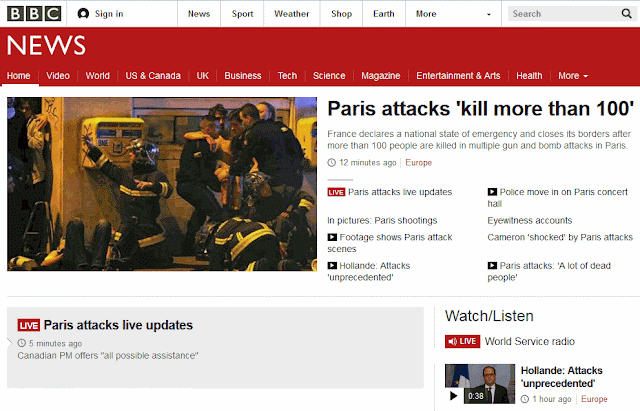The width and height of the screenshot is (640, 411).
Task: Open In pictures: Paris shootings
Action: [382, 221]
